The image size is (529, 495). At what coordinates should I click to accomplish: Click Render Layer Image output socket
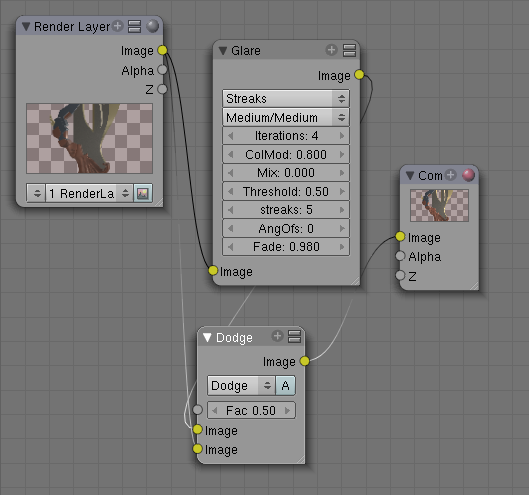(162, 50)
